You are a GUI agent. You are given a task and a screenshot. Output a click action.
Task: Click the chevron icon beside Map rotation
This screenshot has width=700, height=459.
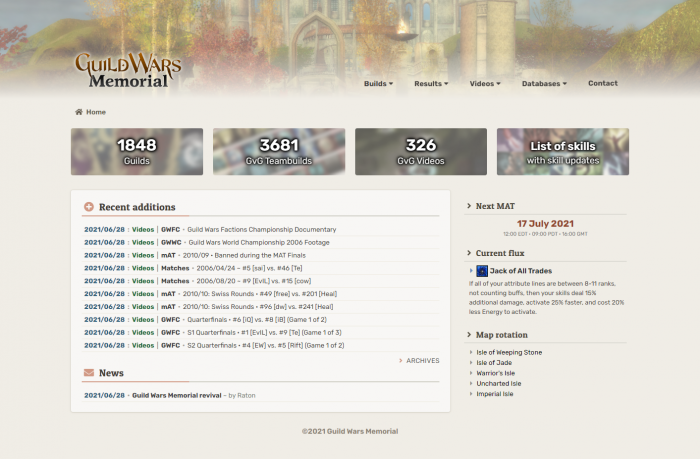pos(468,335)
